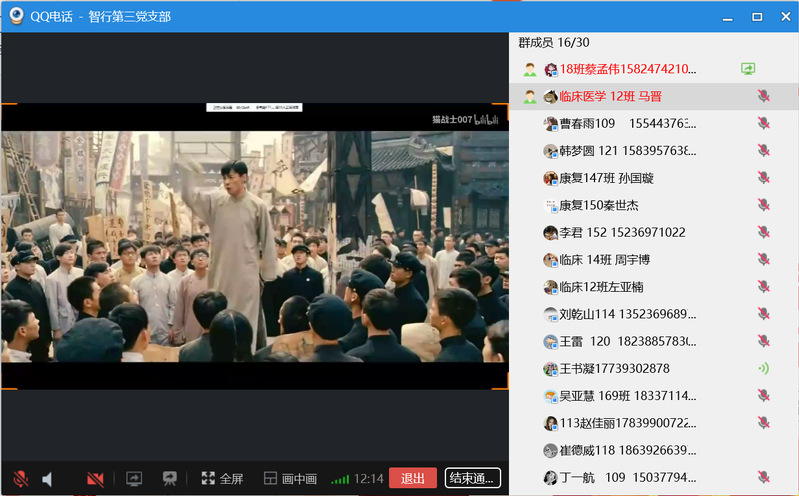Click muted mic icon for 临床医学 12班 马晋
Viewport: 799px width, 496px height.
(763, 96)
